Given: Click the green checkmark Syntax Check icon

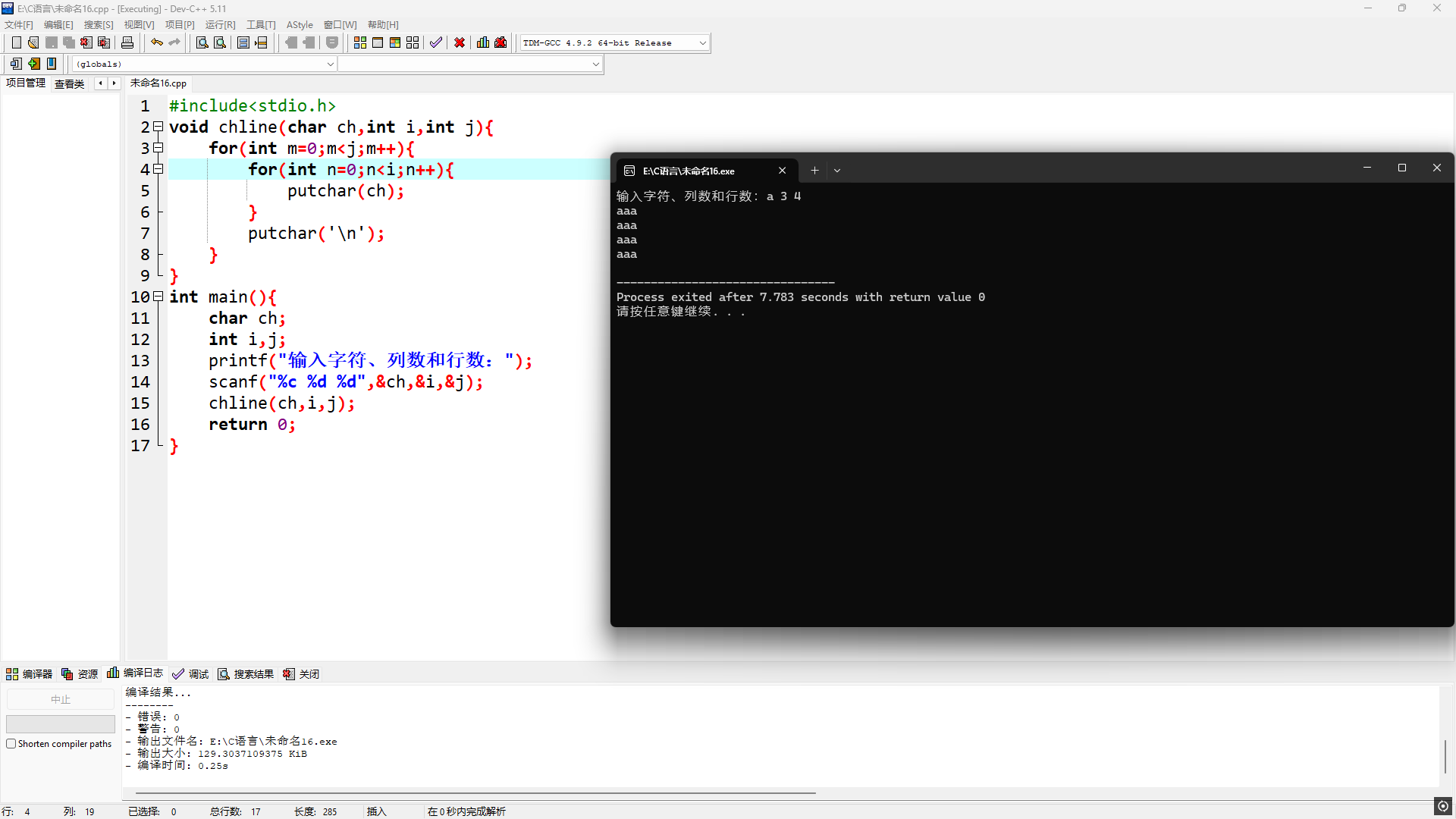Looking at the screenshot, I should coord(435,42).
